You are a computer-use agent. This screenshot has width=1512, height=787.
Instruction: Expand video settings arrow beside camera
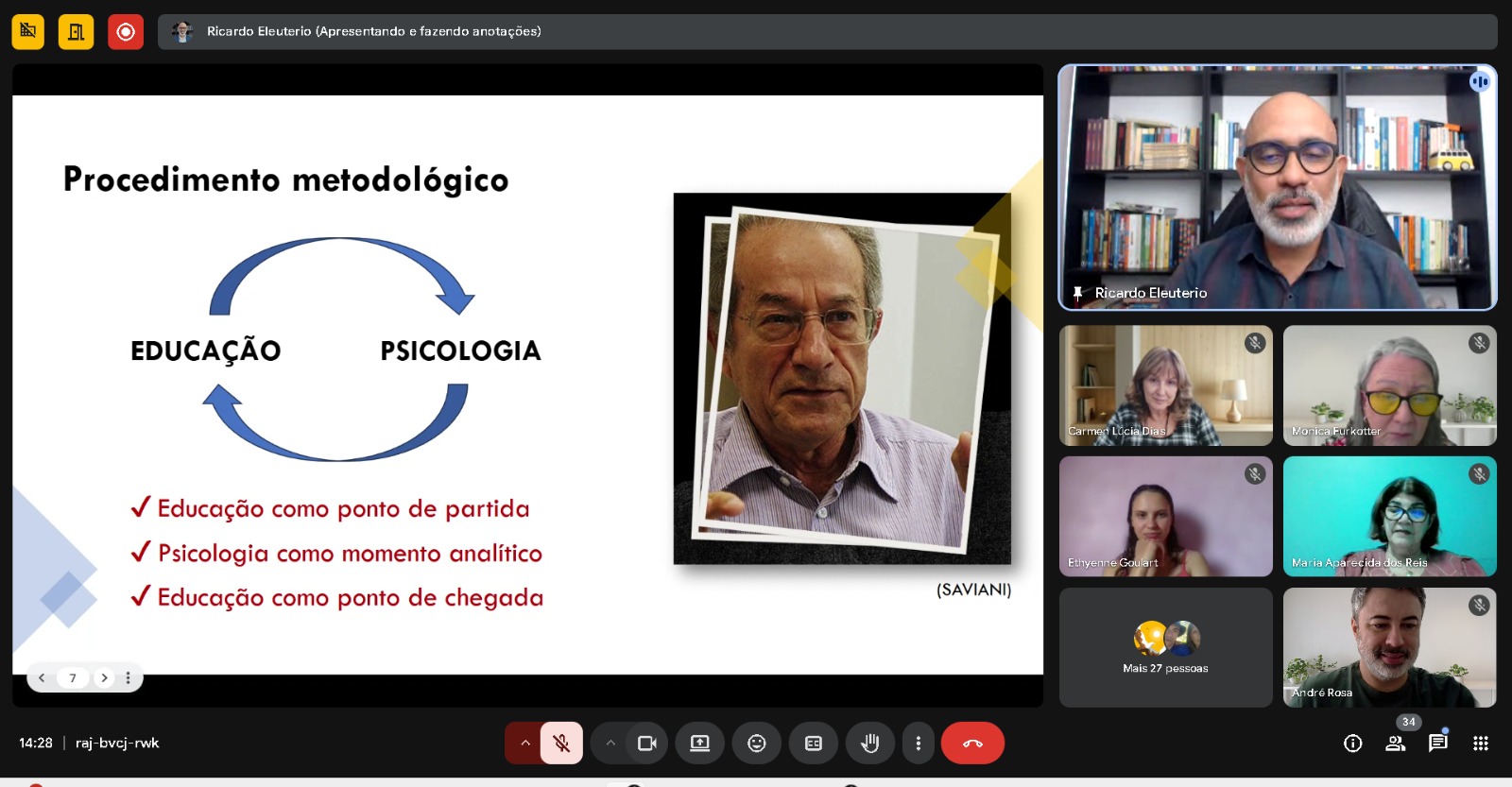coord(610,744)
